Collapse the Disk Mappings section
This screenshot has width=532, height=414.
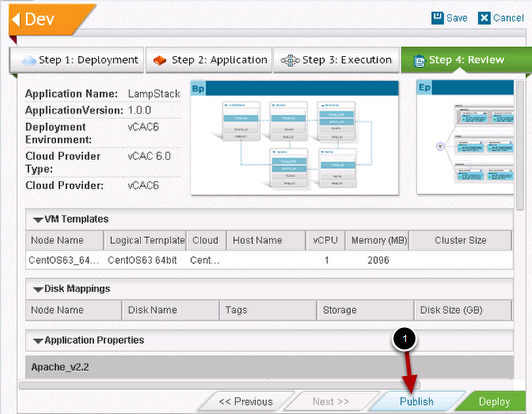click(38, 289)
